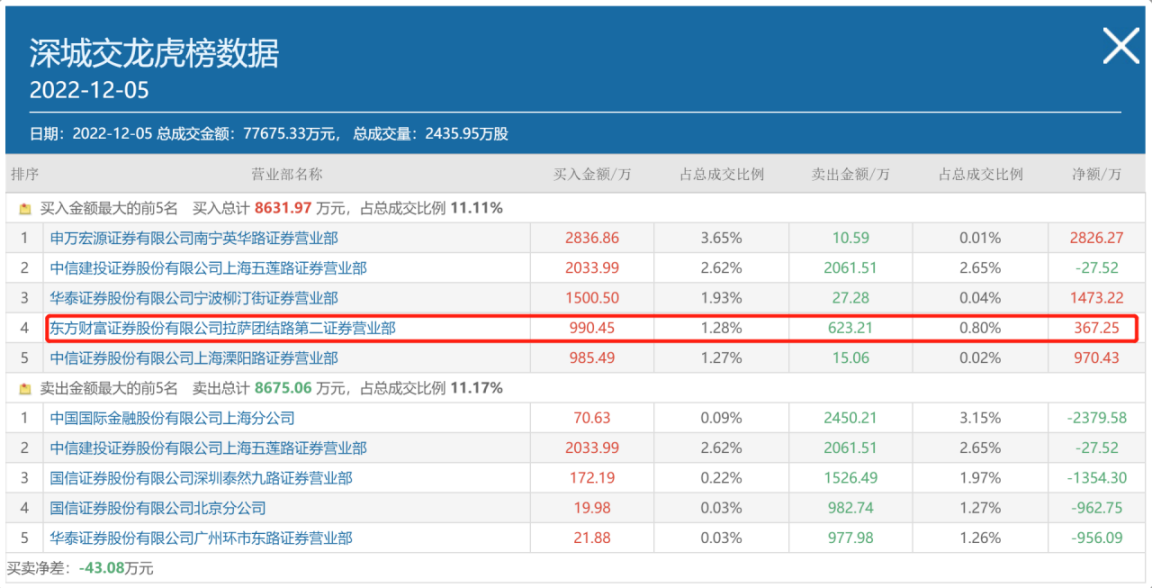1152x588 pixels.
Task: Open 华泰证券广州环市东路证券营业部 link
Action: click(x=201, y=538)
